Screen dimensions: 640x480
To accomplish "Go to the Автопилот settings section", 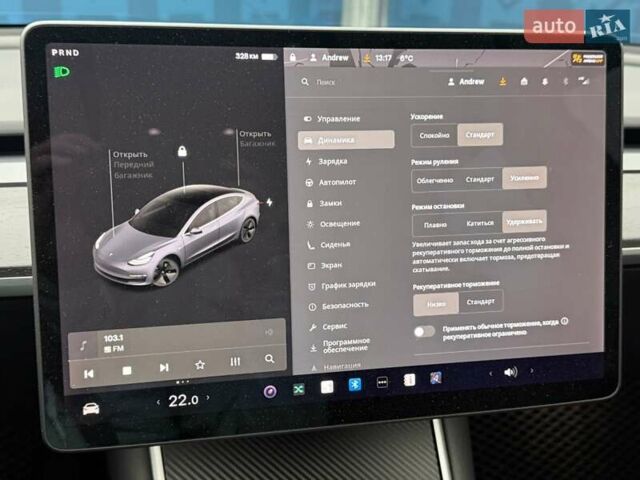I will click(336, 182).
